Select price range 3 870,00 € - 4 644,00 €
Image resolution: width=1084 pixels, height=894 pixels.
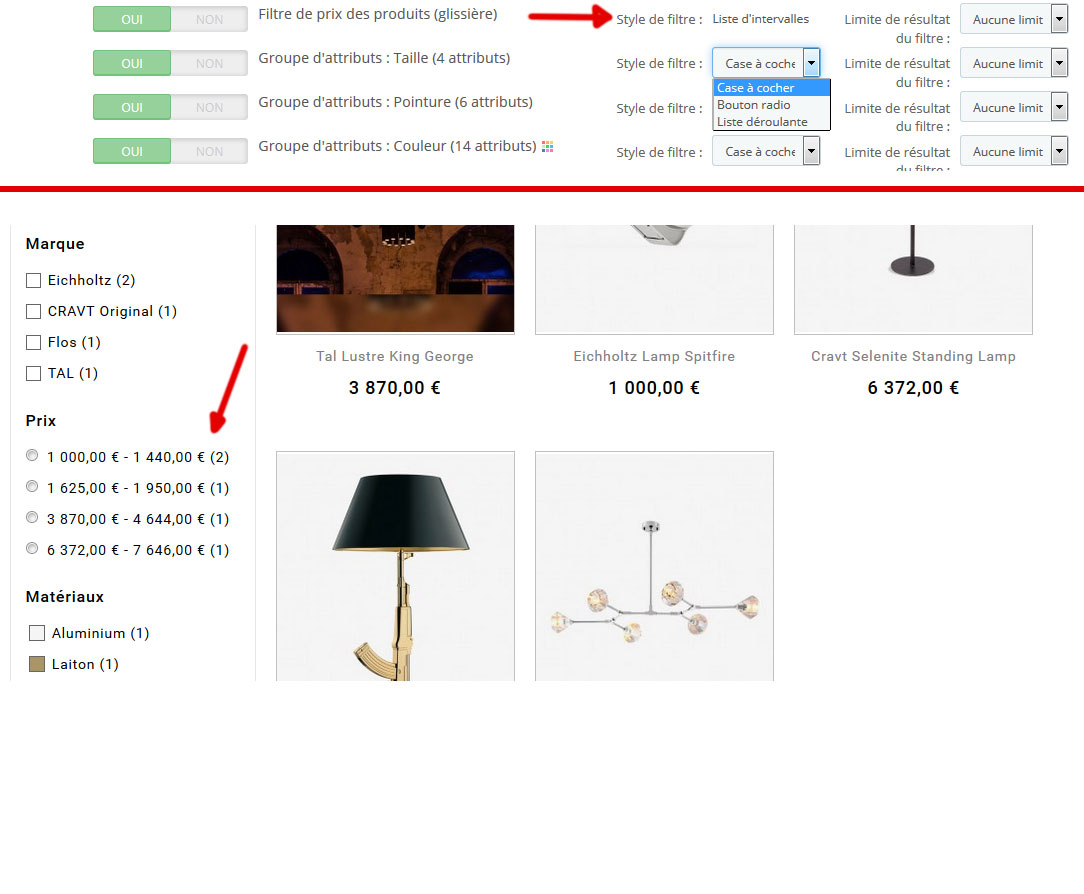[32, 518]
